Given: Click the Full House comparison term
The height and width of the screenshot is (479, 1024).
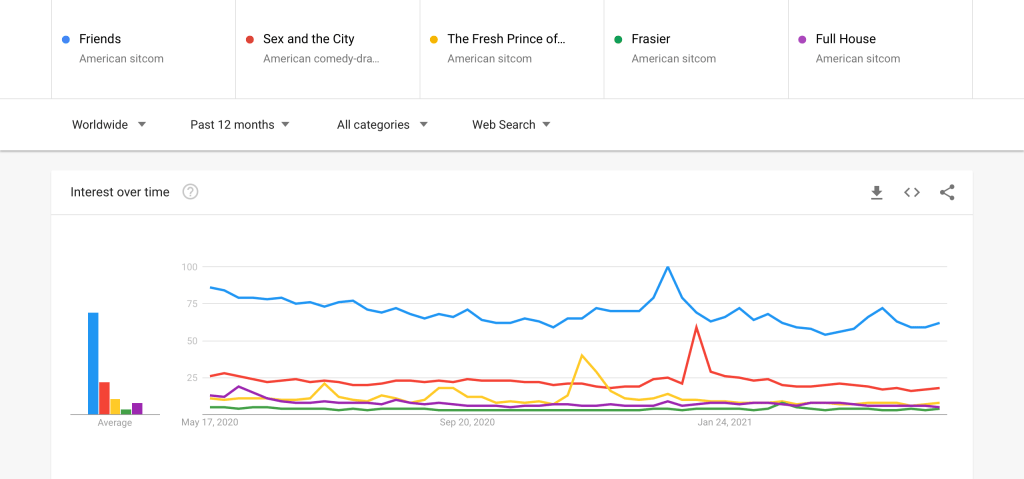Looking at the screenshot, I should point(845,39).
